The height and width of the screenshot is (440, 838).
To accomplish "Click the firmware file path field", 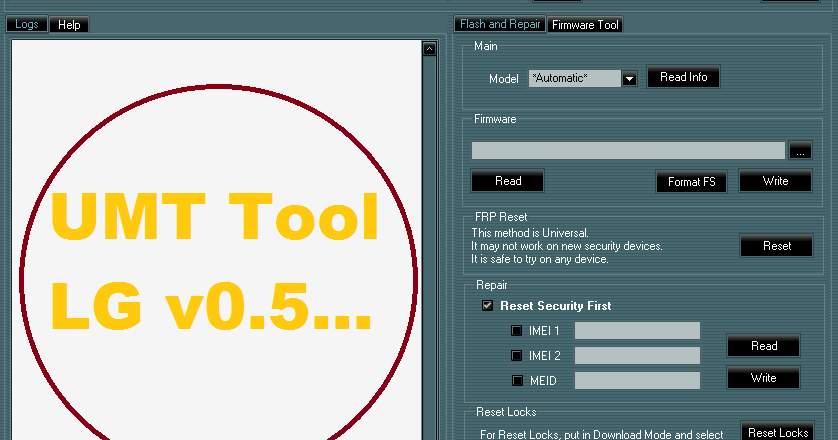I will [x=628, y=151].
